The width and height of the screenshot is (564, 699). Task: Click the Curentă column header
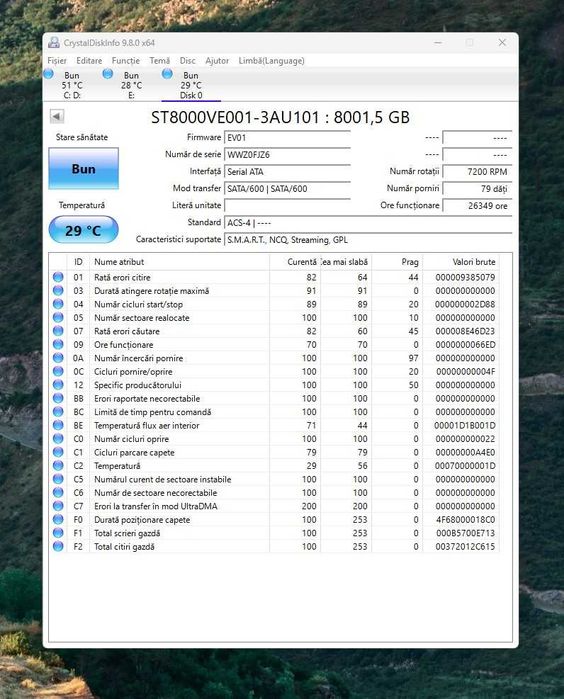pyautogui.click(x=295, y=262)
